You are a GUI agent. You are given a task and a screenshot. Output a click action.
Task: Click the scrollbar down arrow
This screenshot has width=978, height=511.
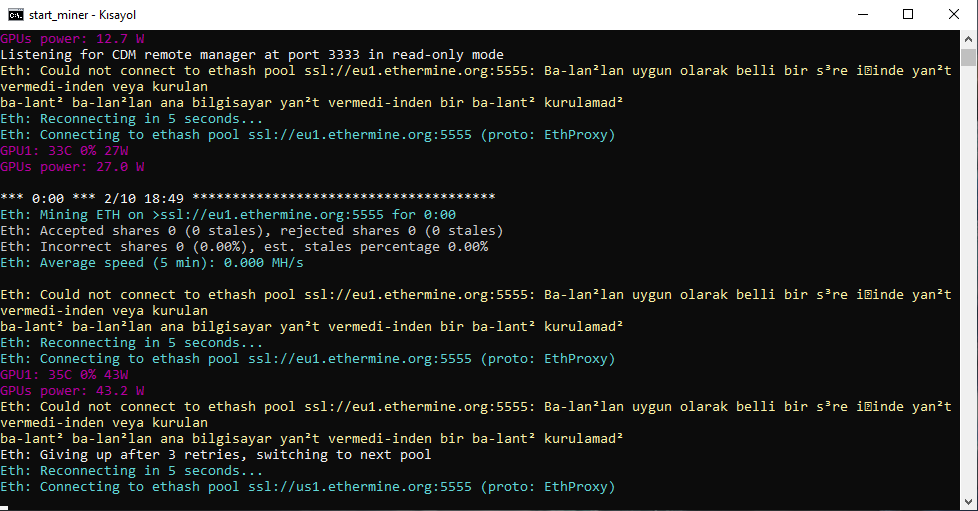(x=968, y=501)
